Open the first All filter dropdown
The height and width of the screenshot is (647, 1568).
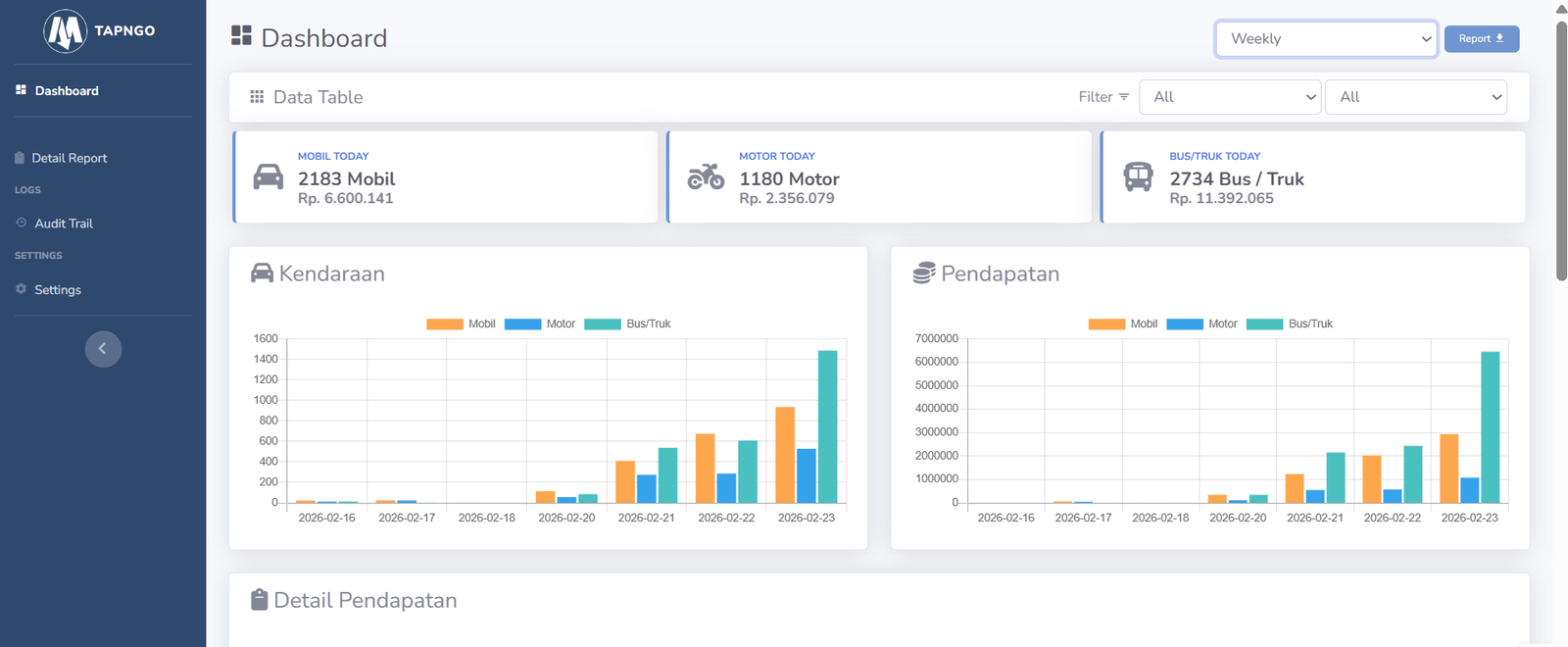(1230, 97)
